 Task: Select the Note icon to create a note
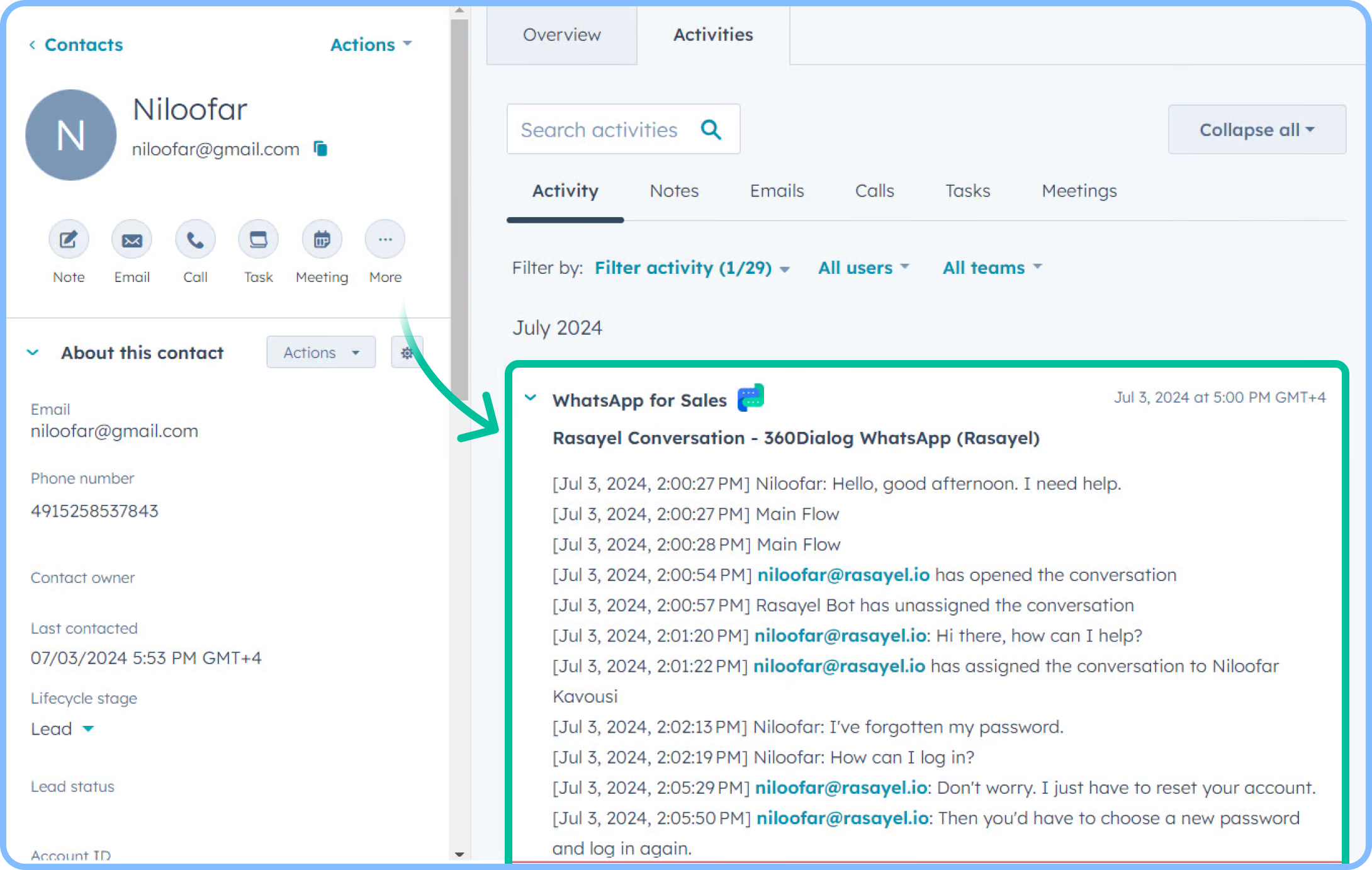click(x=68, y=239)
